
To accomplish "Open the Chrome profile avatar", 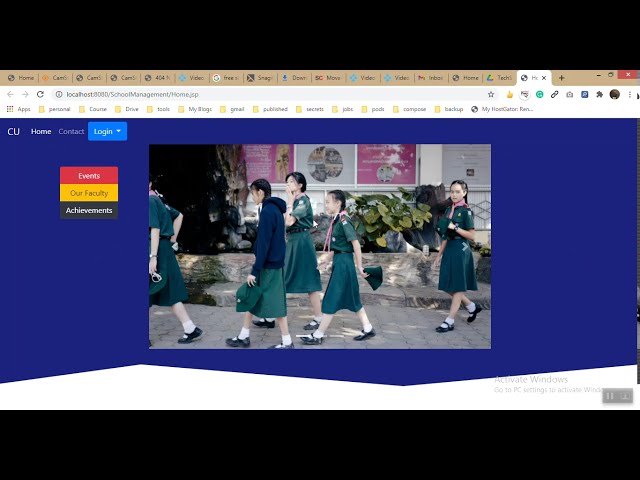I will [x=615, y=94].
